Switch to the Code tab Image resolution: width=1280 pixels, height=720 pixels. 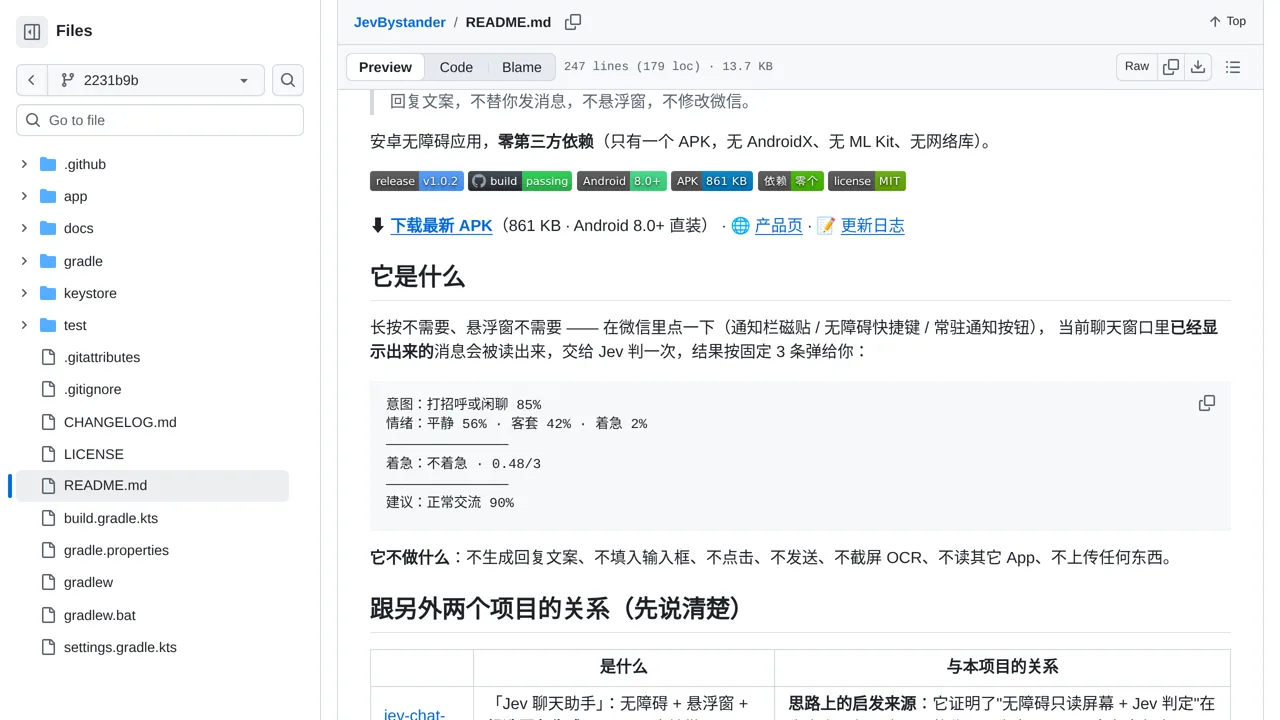[456, 67]
